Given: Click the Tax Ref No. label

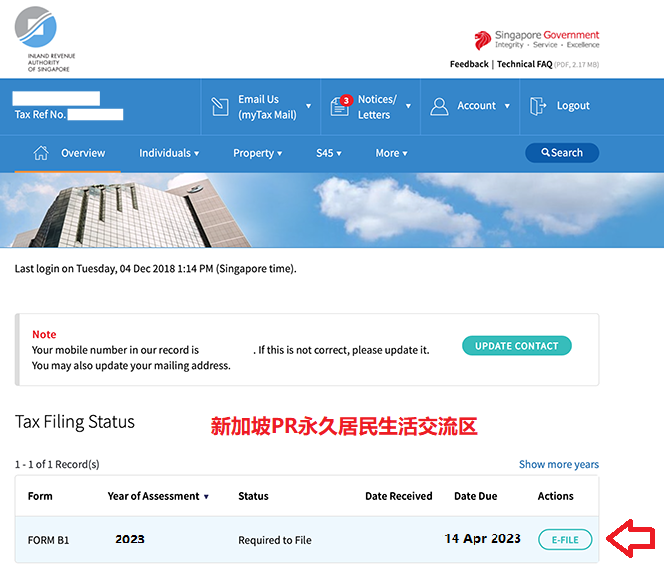Looking at the screenshot, I should click(40, 115).
